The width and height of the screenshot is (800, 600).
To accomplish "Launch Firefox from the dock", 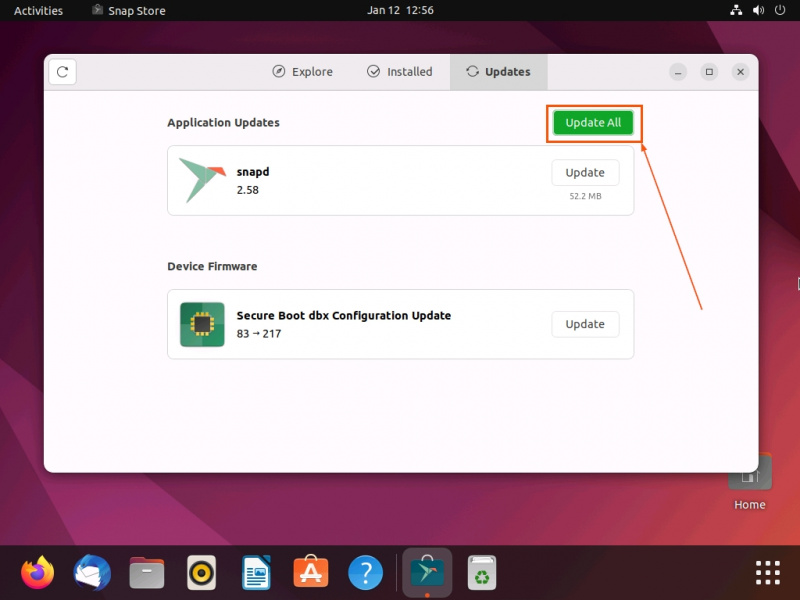I will click(37, 572).
